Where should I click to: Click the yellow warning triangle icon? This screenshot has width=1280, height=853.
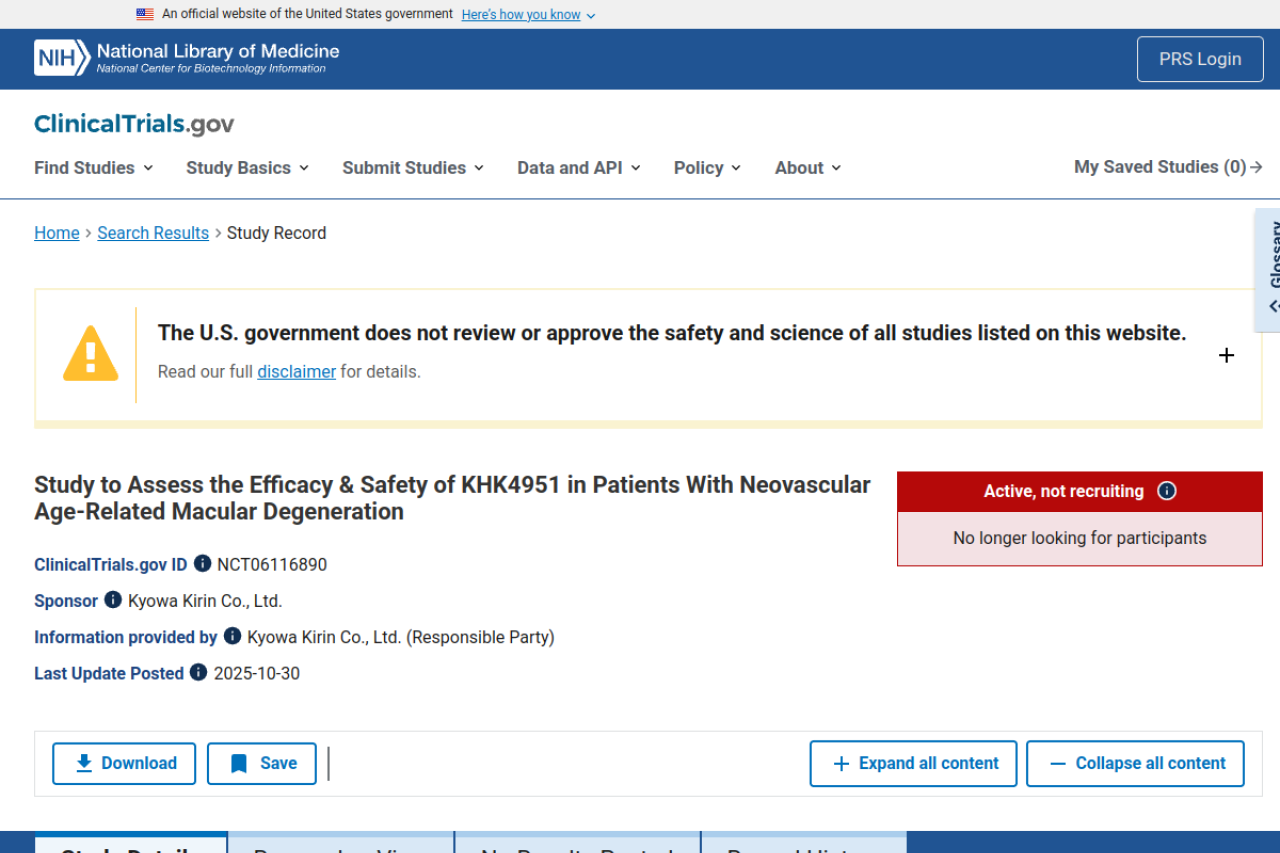[x=90, y=353]
